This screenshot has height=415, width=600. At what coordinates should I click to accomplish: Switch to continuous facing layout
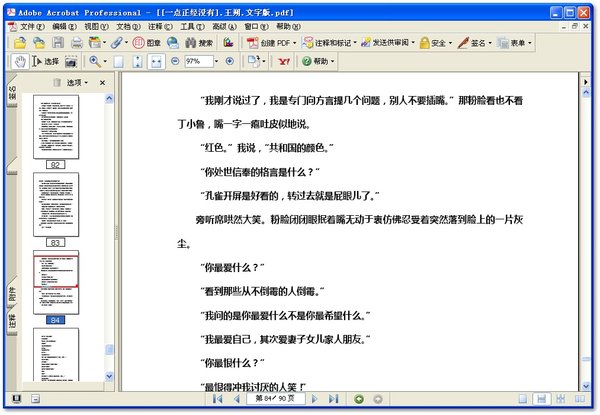(x=561, y=399)
